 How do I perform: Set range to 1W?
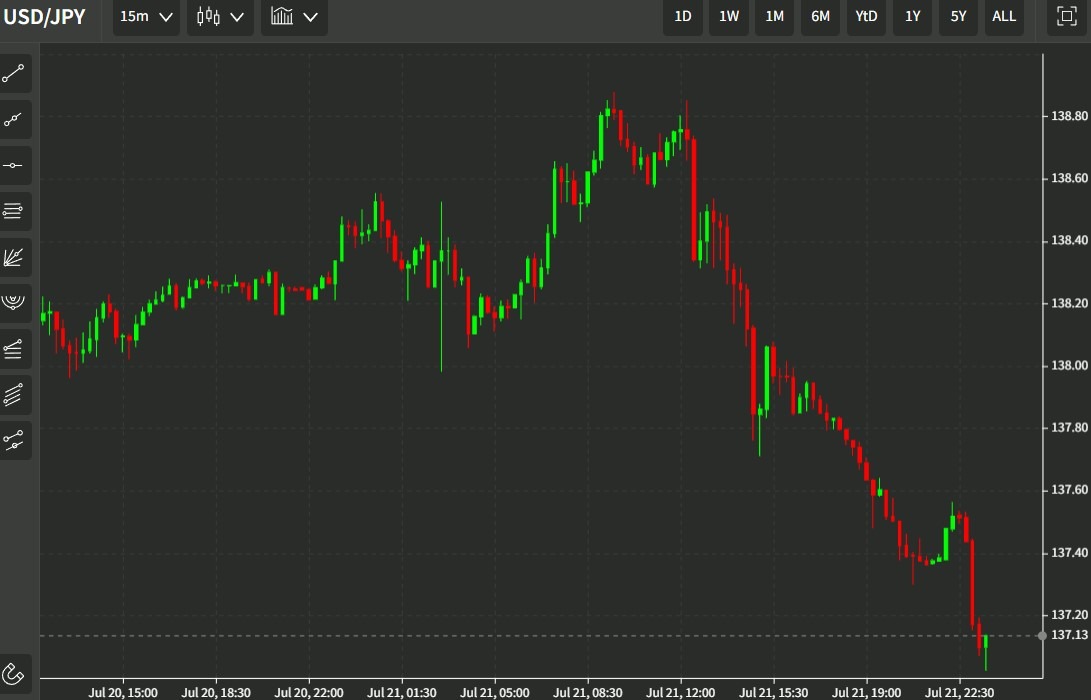click(728, 16)
